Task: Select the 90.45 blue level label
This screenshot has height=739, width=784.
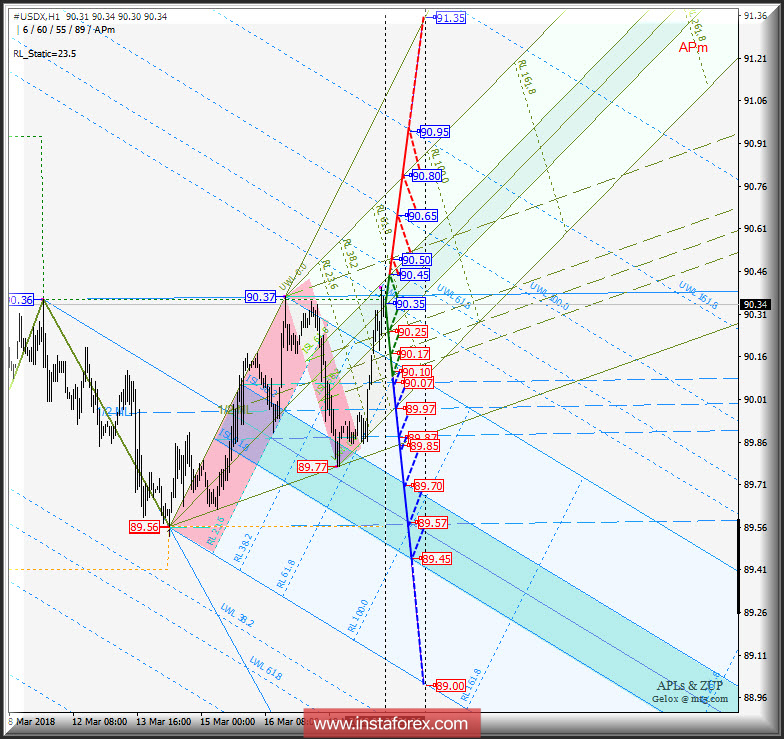Action: click(x=414, y=275)
